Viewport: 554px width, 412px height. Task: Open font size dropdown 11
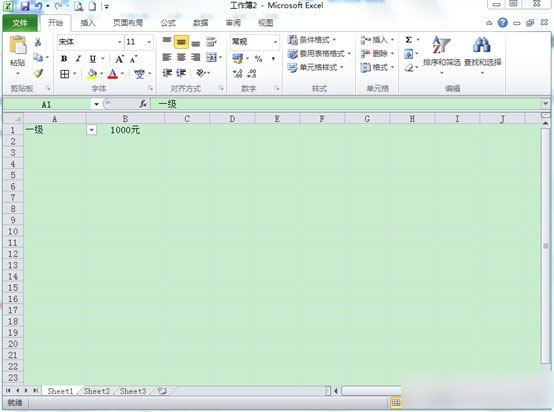click(149, 42)
